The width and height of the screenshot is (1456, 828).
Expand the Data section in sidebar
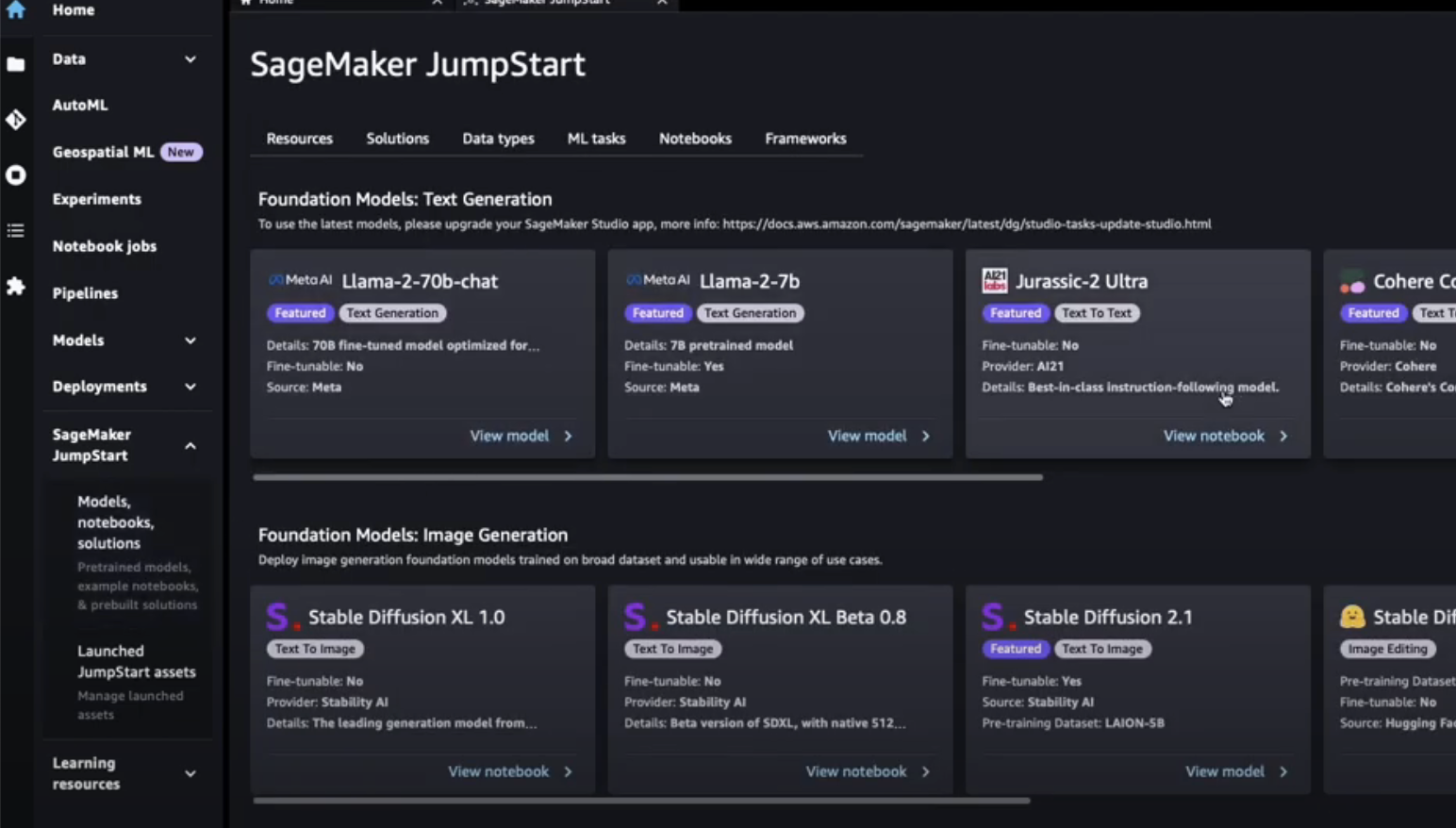190,58
